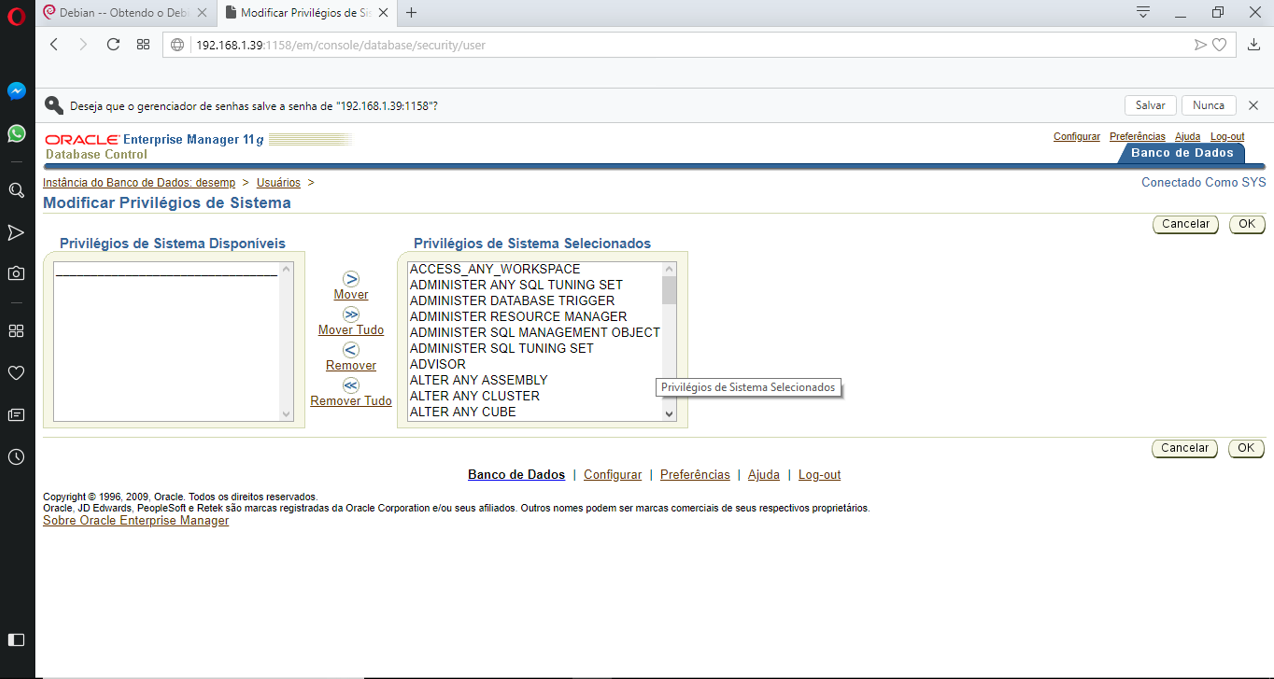Image resolution: width=1274 pixels, height=679 pixels.
Task: Open start page grid button
Action: click(x=143, y=44)
